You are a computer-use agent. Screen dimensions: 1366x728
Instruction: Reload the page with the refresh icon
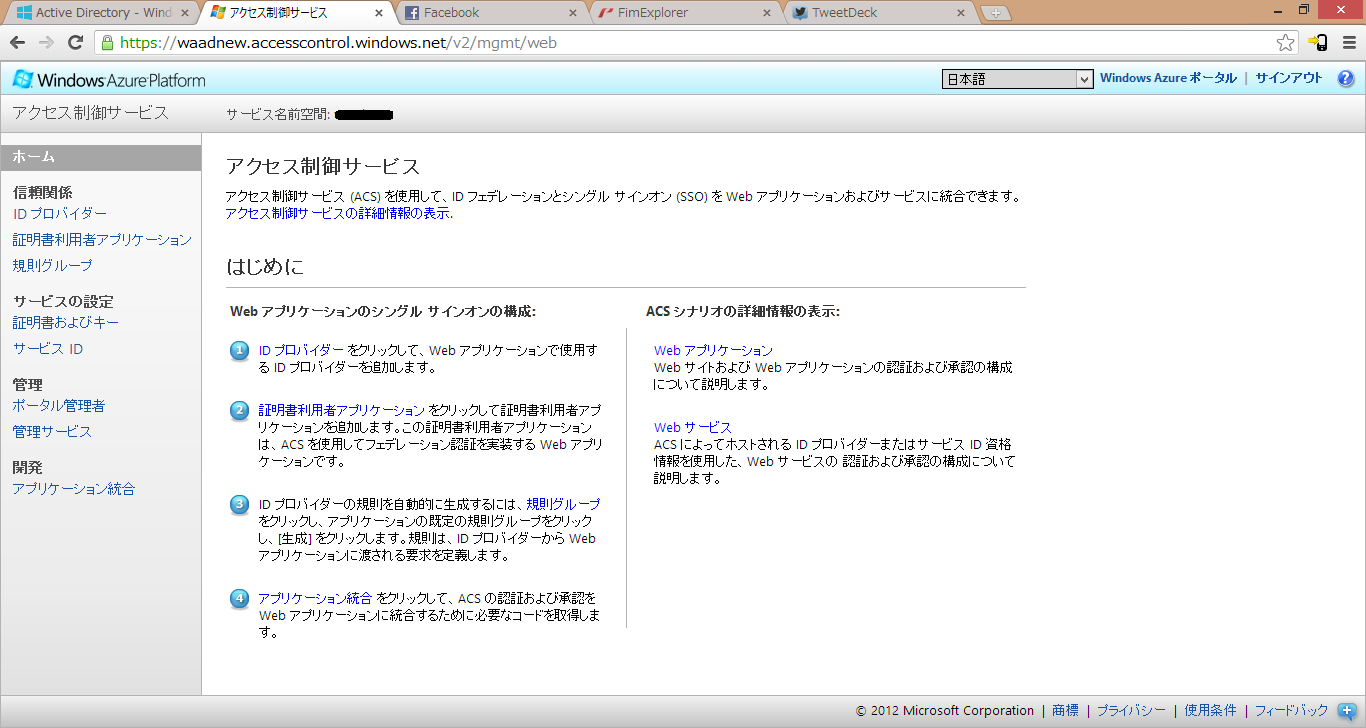(x=75, y=43)
